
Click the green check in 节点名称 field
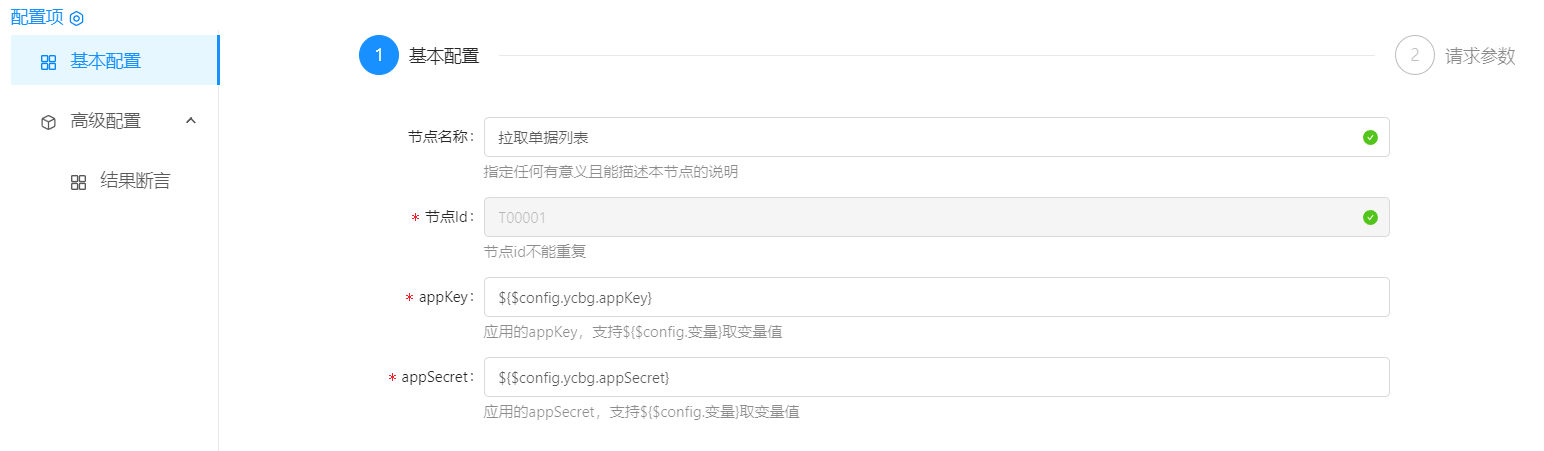click(1370, 137)
